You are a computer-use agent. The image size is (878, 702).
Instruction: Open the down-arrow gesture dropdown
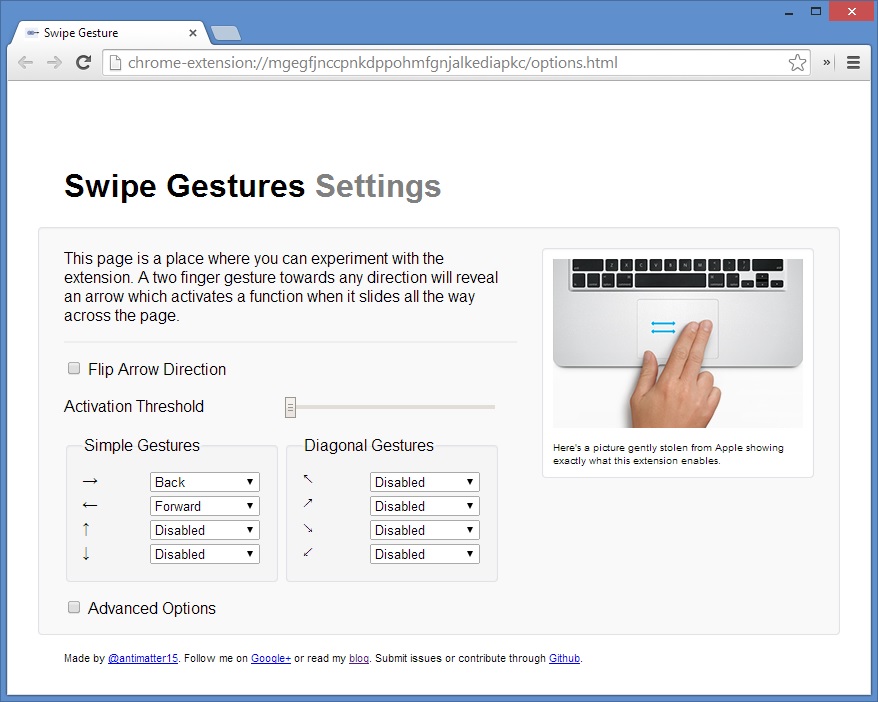pyautogui.click(x=204, y=553)
